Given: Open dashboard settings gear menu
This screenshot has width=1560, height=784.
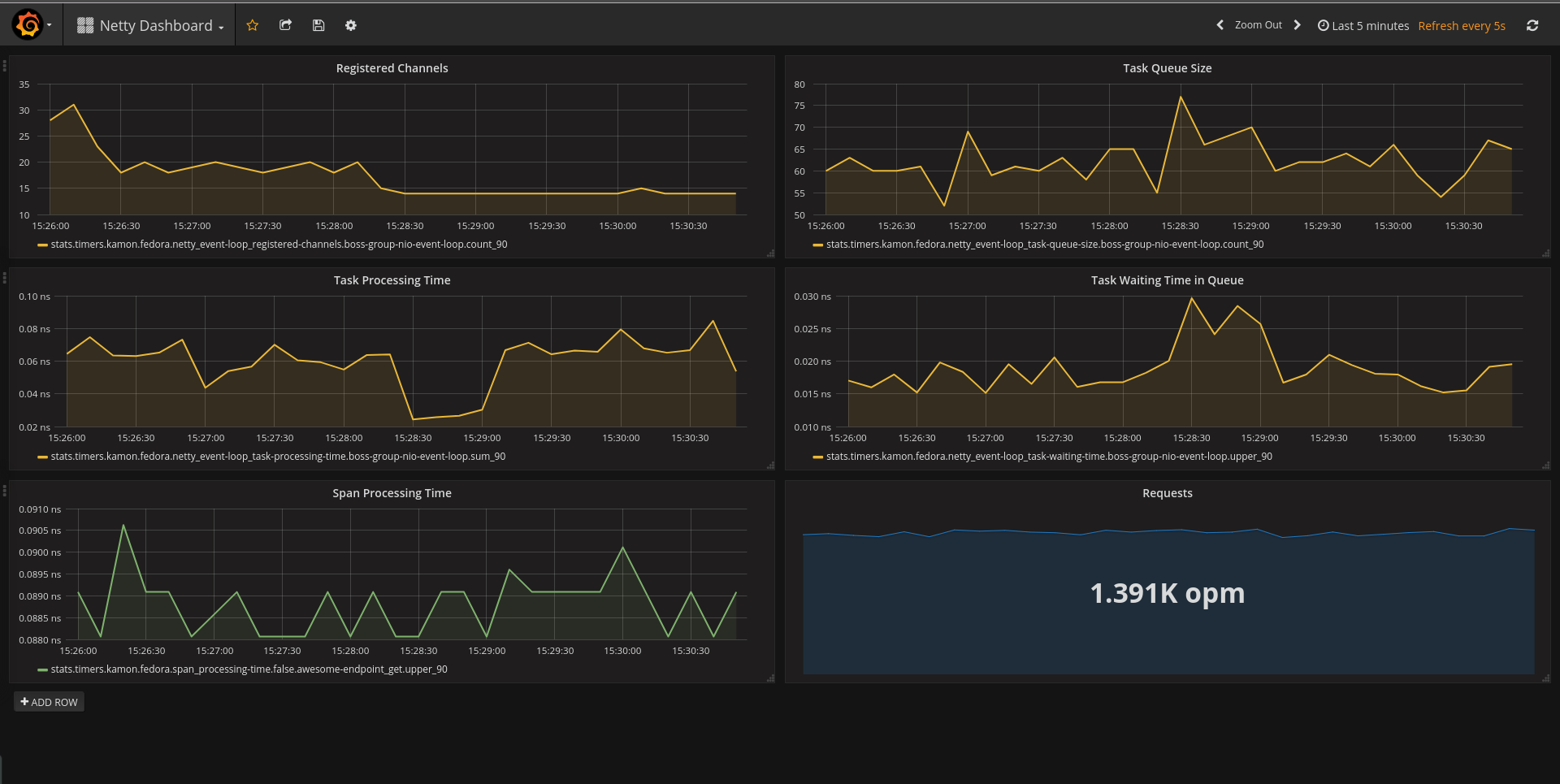Looking at the screenshot, I should [x=351, y=25].
